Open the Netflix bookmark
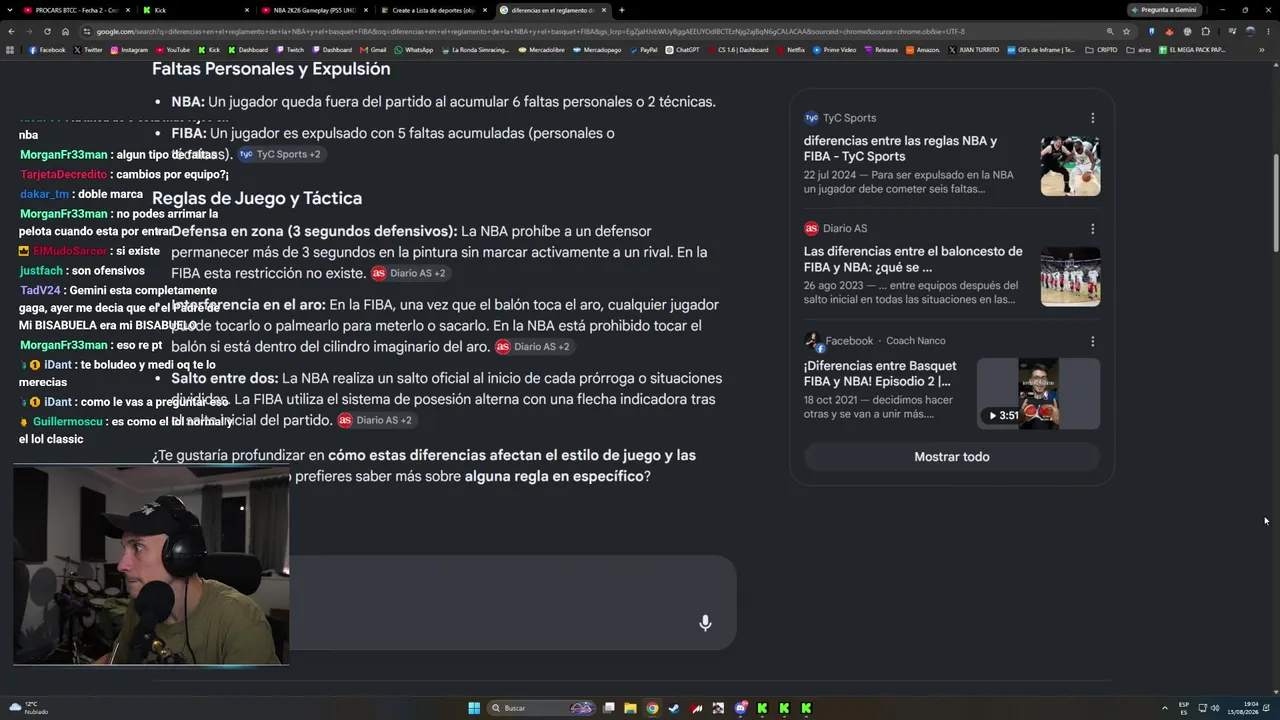1280x720 pixels. (x=790, y=50)
